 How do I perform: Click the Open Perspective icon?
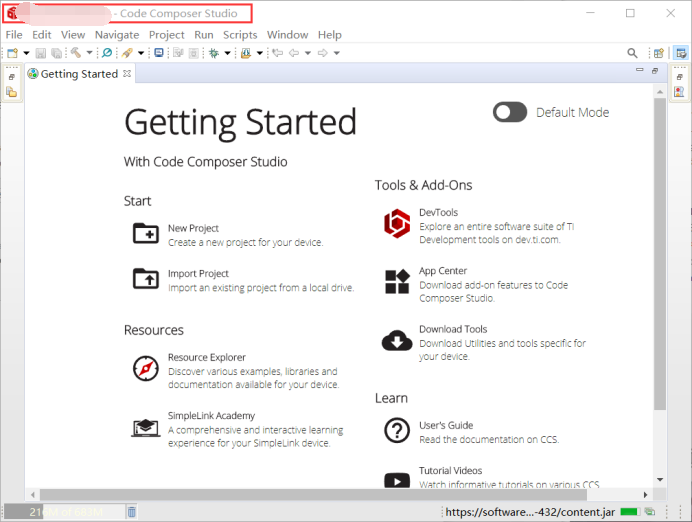point(658,53)
